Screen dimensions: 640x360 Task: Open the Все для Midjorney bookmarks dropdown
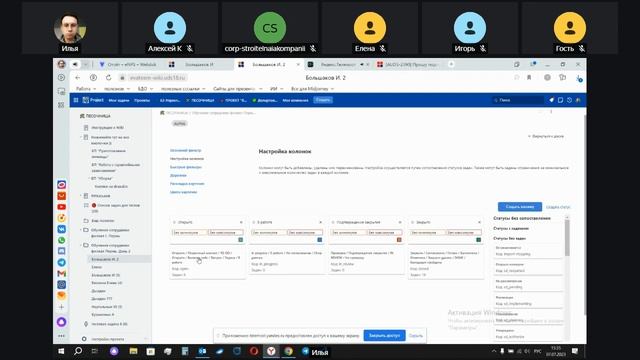(x=312, y=89)
